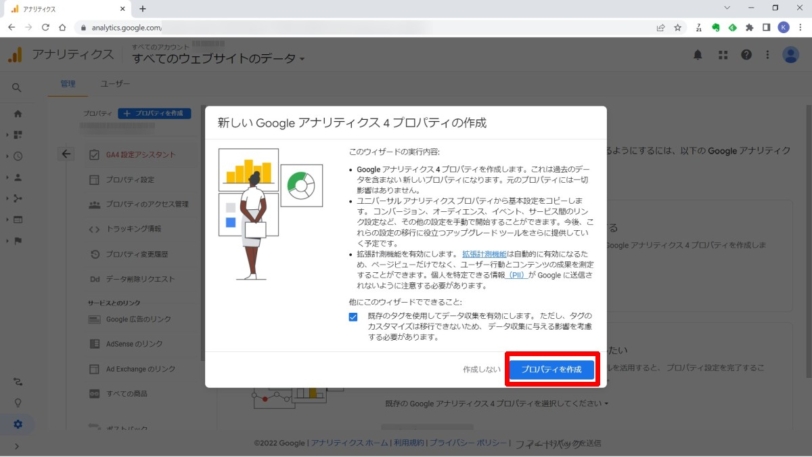Expand Customization section with its small arrow
The image size is (812, 457).
pos(7,135)
